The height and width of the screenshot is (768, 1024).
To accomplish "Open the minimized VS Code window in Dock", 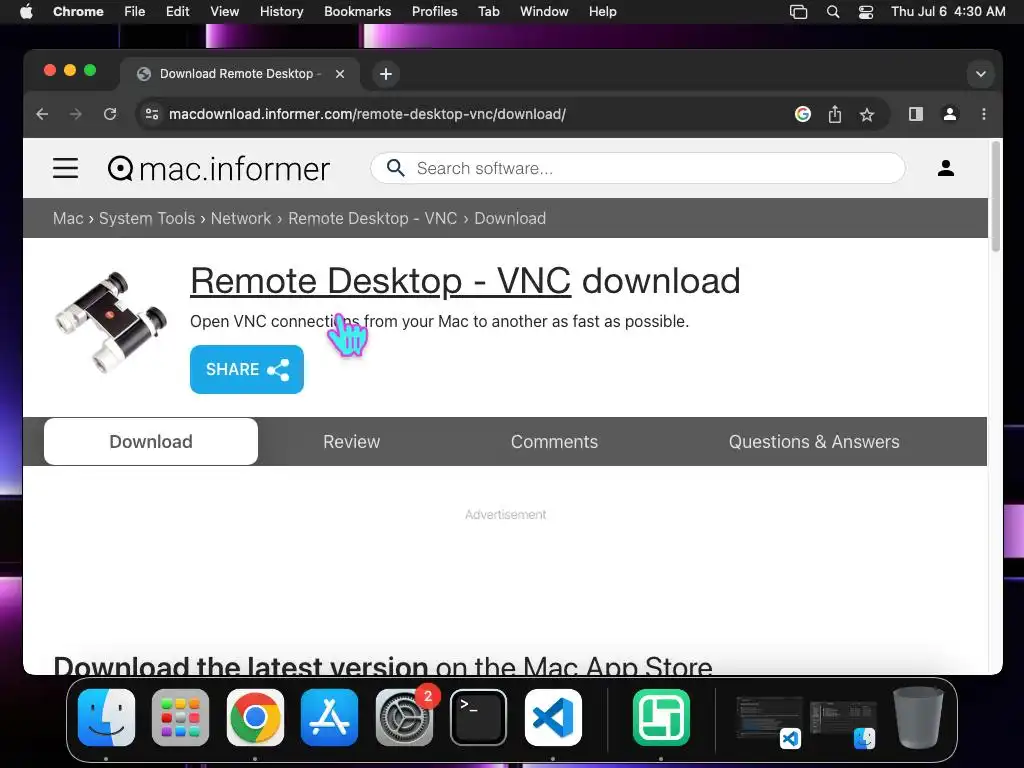I will (x=769, y=722).
